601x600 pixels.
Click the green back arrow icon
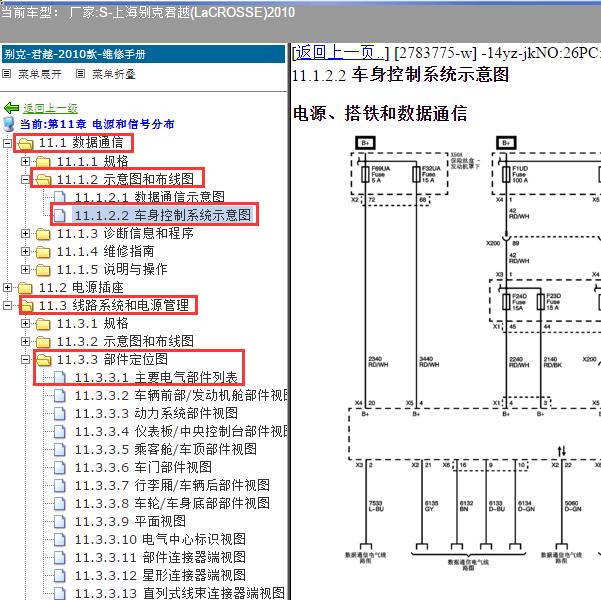click(x=11, y=108)
